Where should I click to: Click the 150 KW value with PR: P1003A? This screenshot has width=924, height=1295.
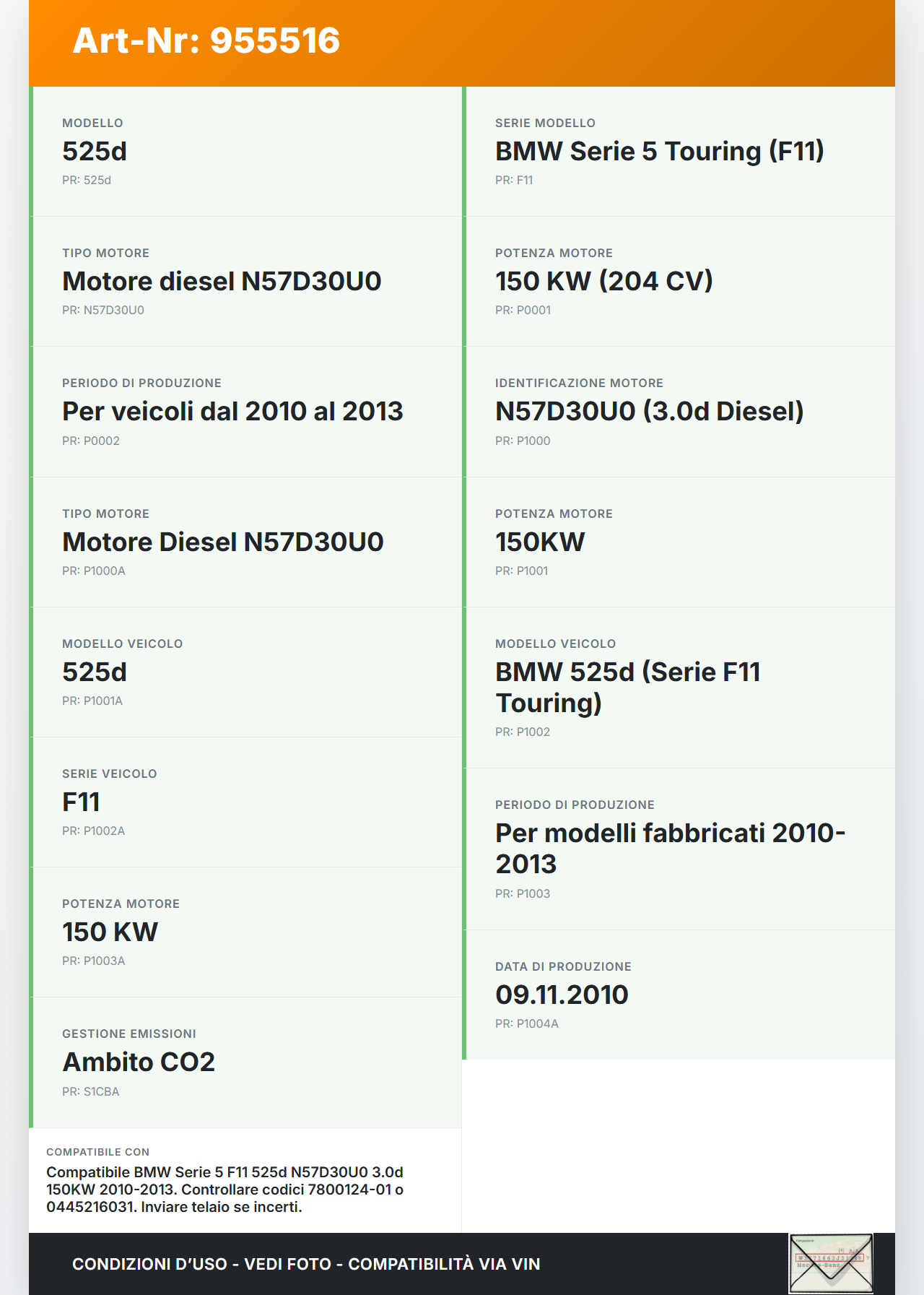coord(110,932)
